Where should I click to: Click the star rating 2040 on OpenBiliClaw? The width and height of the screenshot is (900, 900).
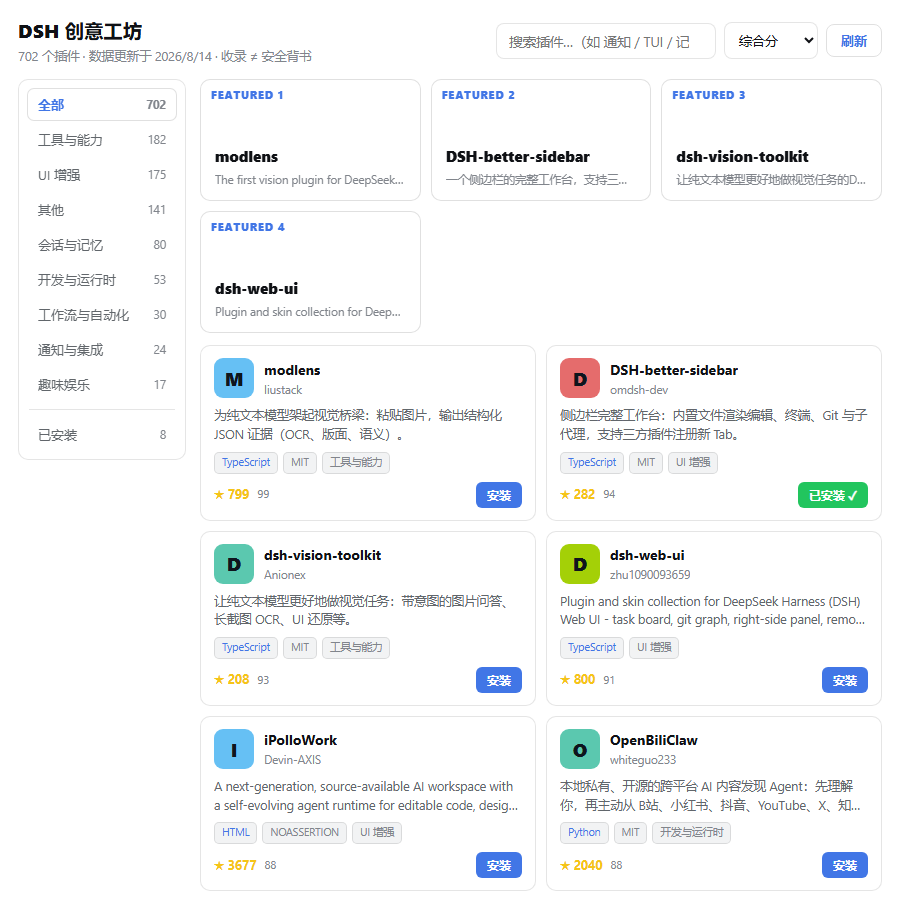click(x=581, y=865)
